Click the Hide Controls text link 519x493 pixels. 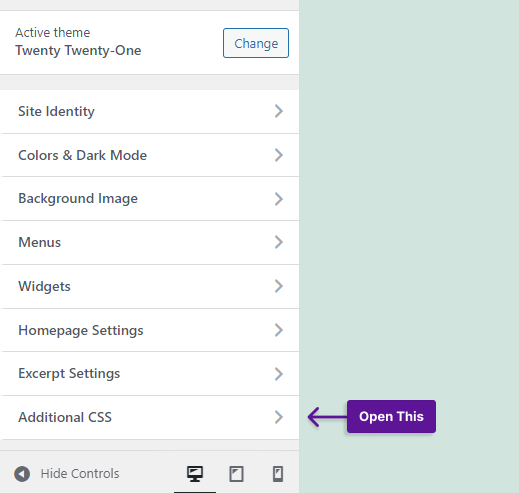coord(80,474)
